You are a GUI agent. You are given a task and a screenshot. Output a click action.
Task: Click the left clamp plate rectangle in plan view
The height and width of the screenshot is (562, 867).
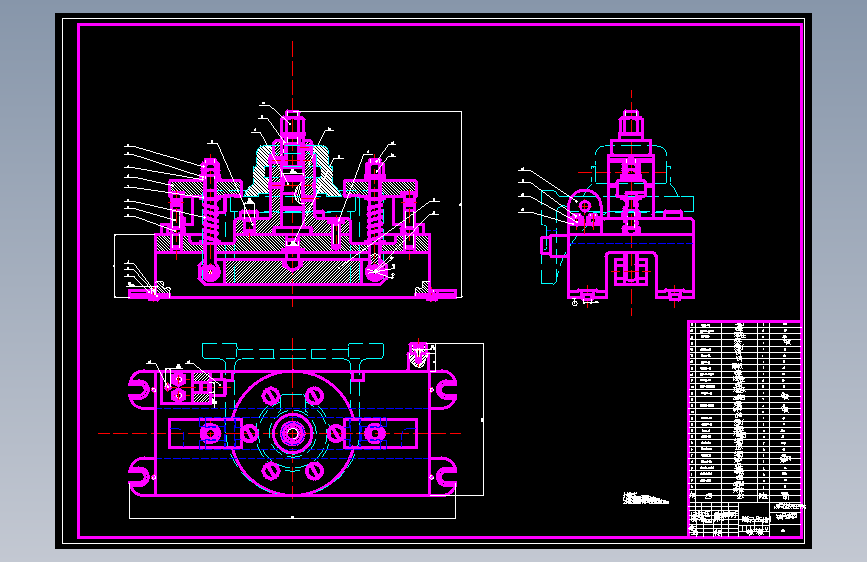click(x=205, y=433)
